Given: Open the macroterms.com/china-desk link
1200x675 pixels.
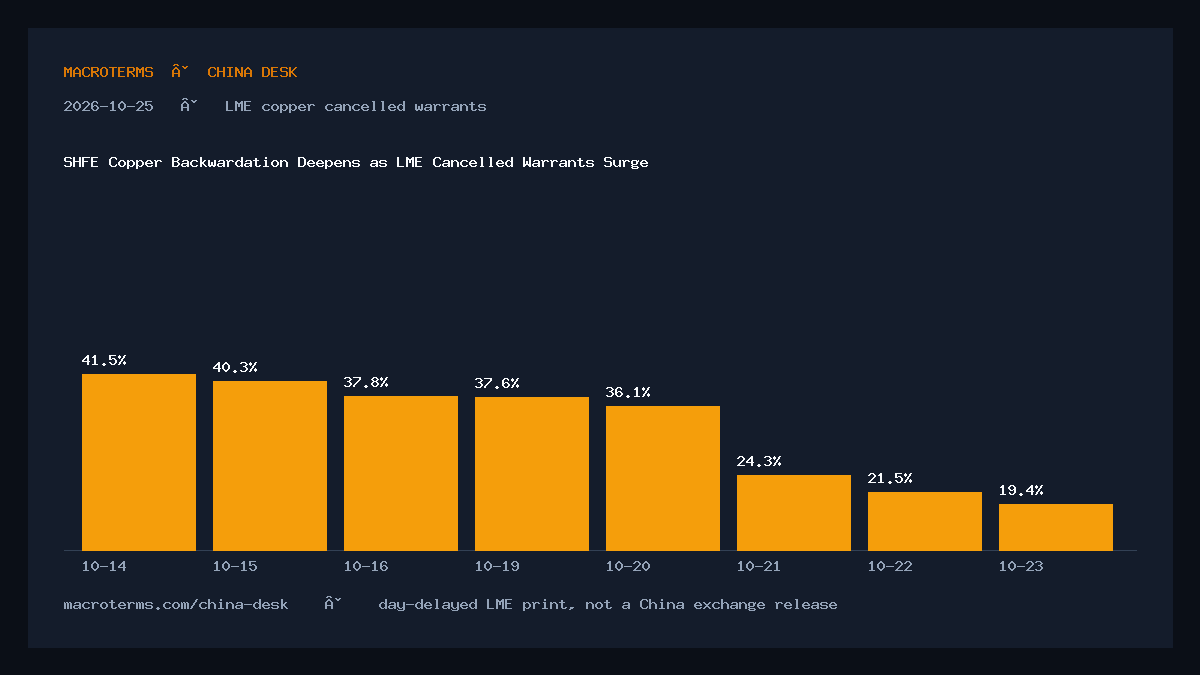Looking at the screenshot, I should pos(176,604).
